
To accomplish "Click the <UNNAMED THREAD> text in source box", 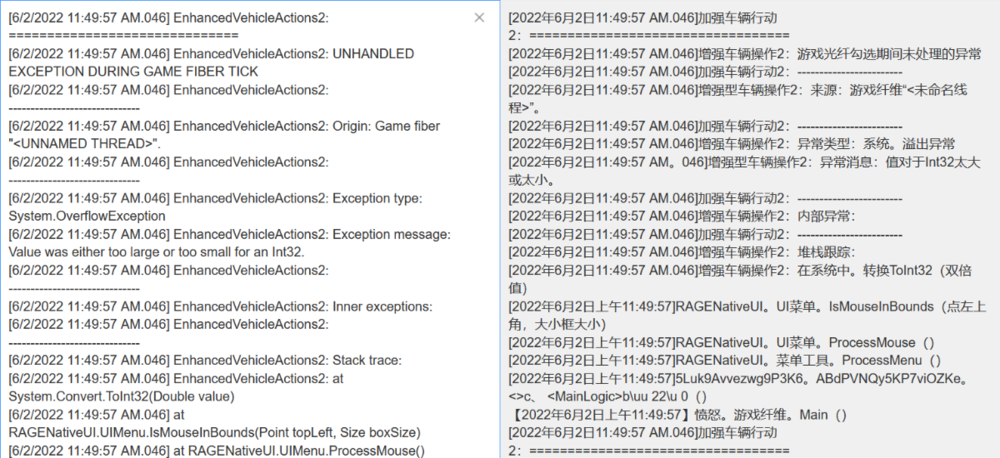I will pos(85,144).
